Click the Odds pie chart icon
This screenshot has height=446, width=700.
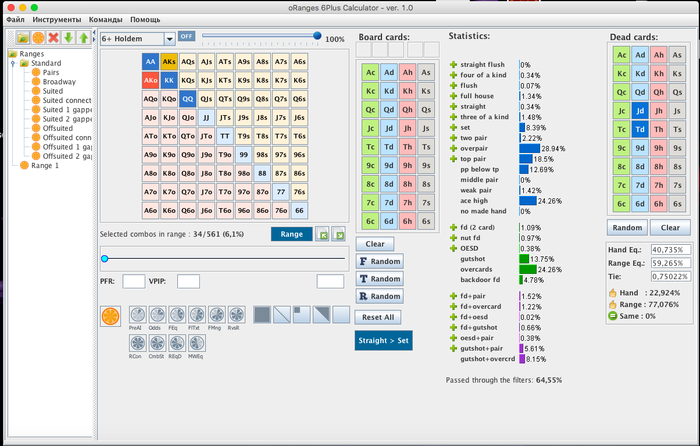[x=157, y=315]
